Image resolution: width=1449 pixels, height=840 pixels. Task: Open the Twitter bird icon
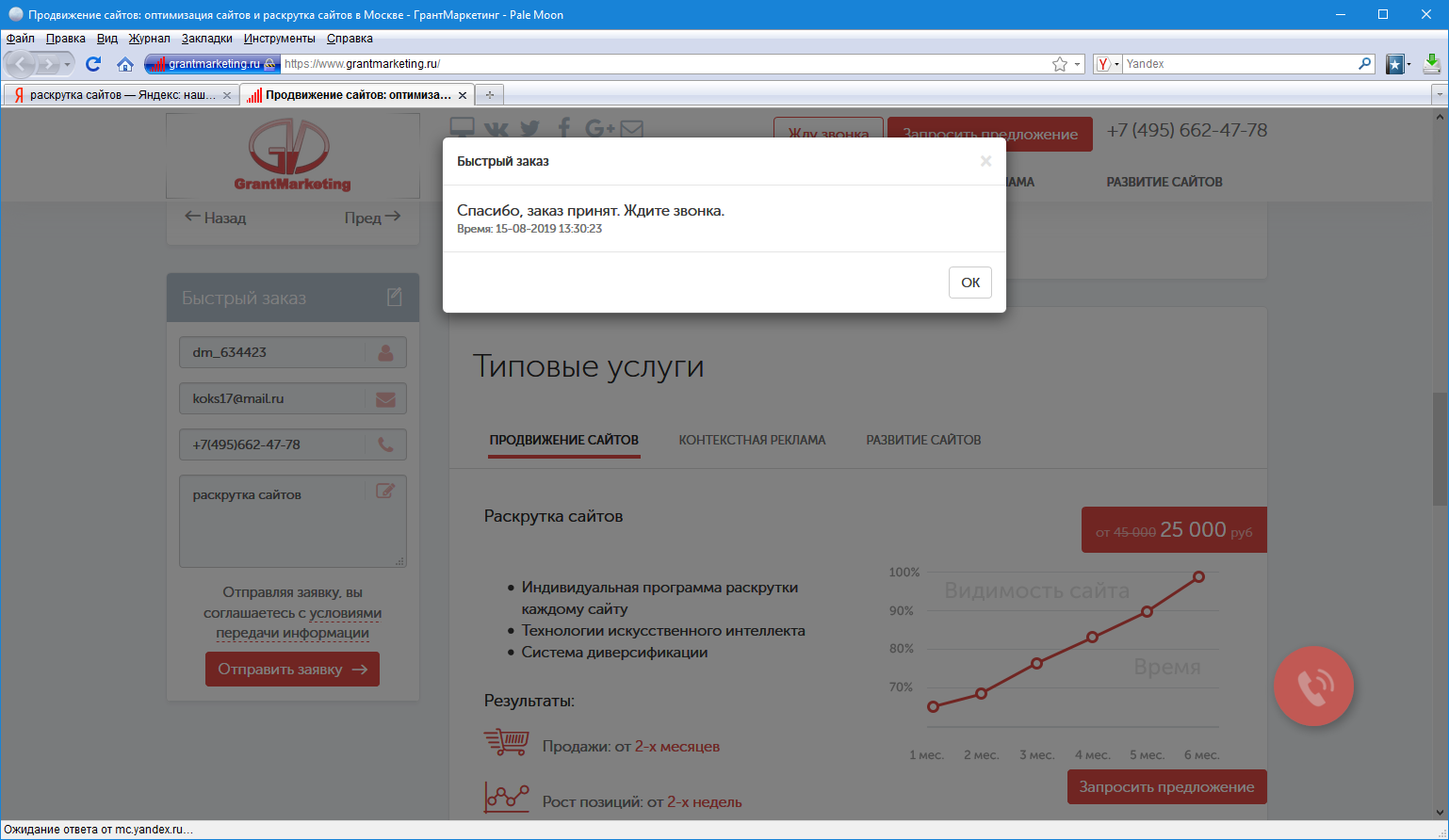pyautogui.click(x=529, y=129)
